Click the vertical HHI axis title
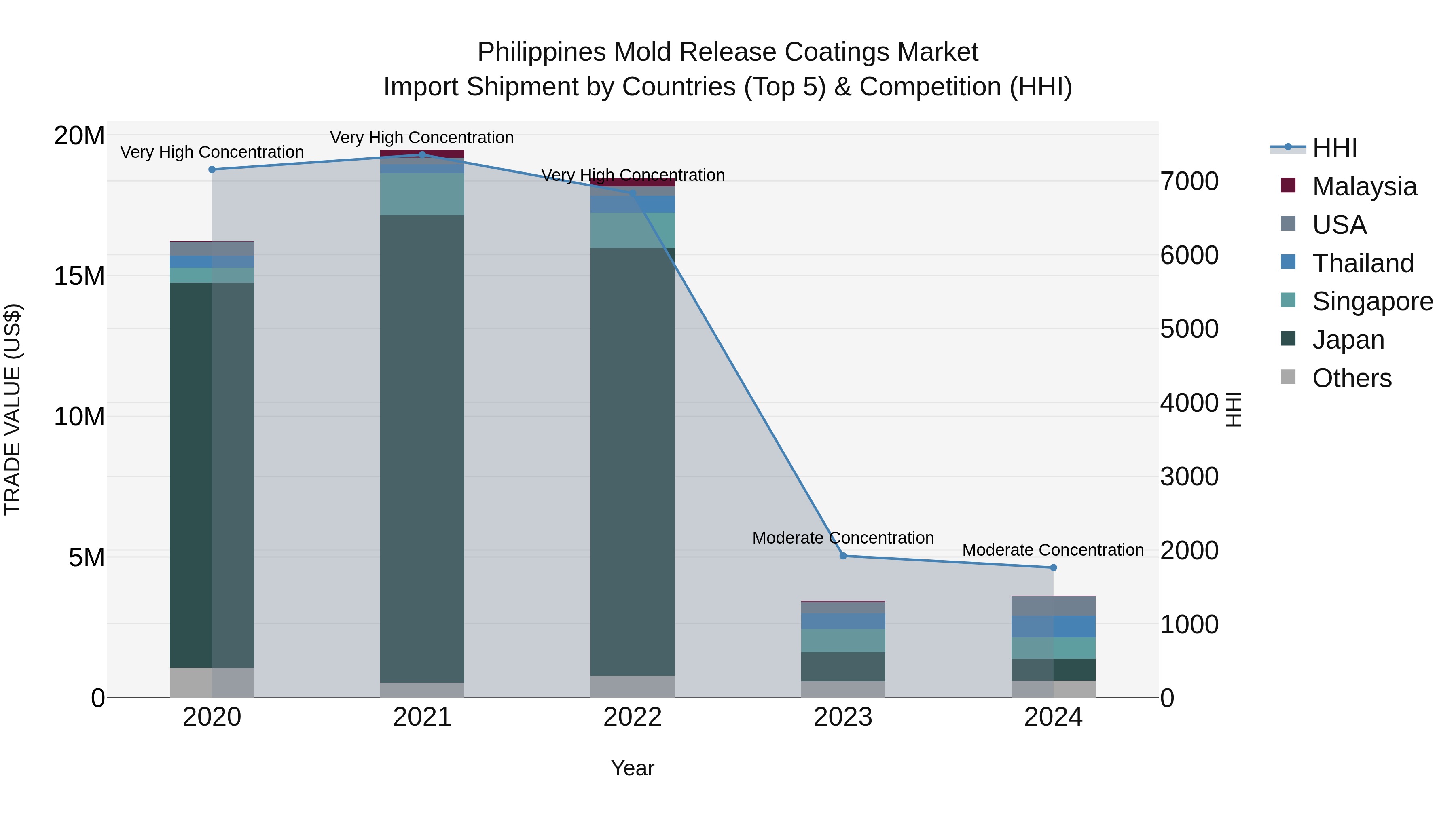1456x819 pixels. coord(1234,409)
